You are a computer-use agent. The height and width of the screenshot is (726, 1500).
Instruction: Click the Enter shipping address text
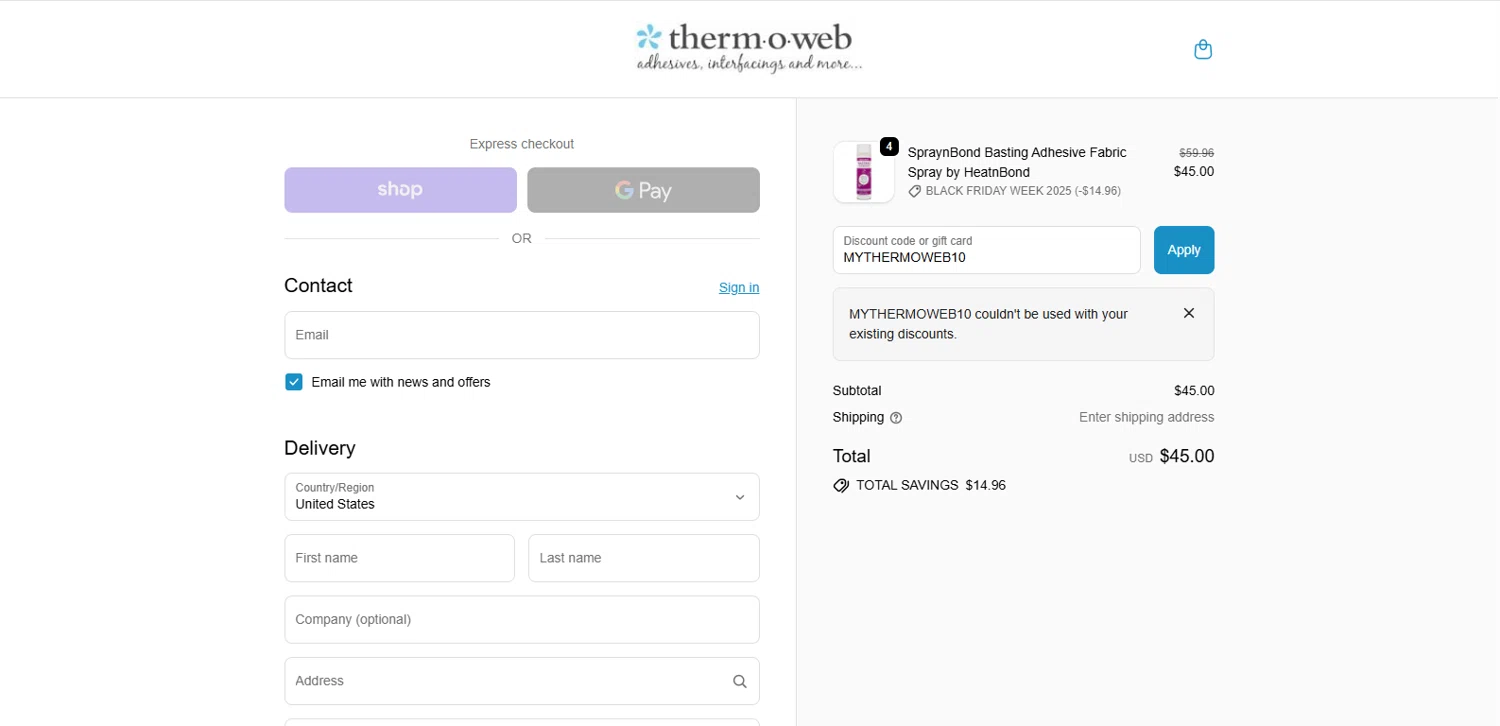[x=1146, y=417]
